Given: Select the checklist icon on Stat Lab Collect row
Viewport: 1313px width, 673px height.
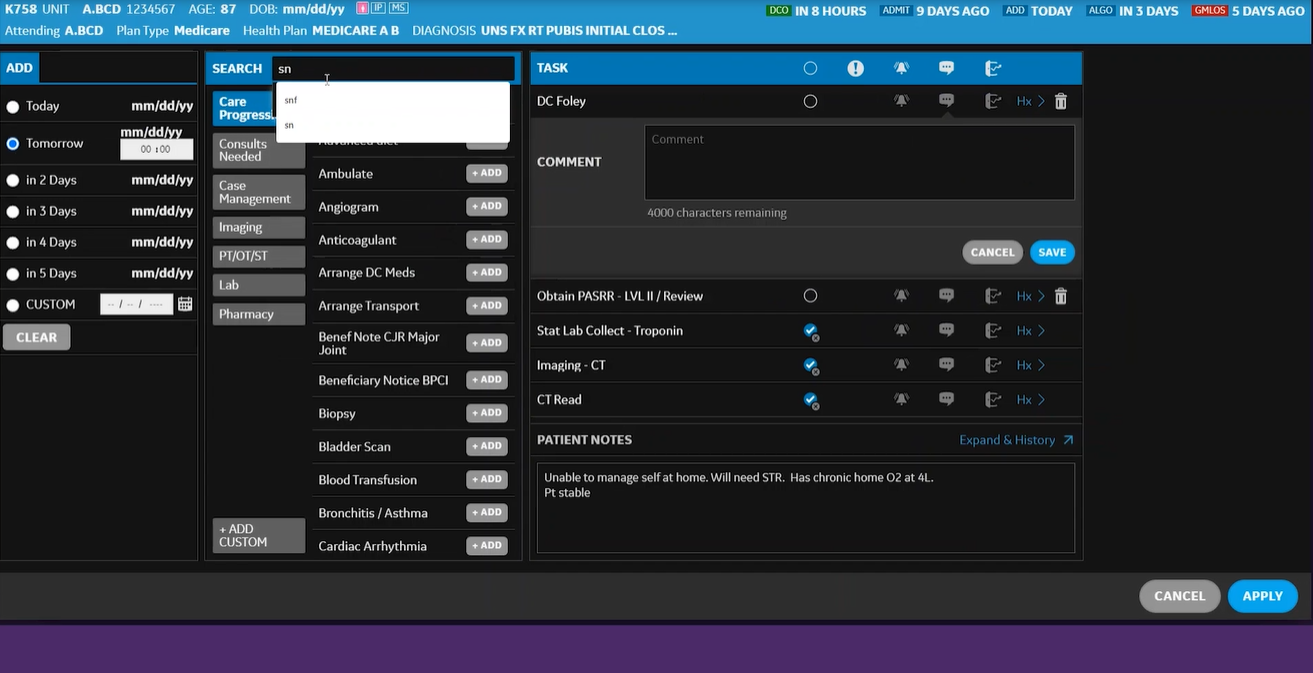Looking at the screenshot, I should [x=991, y=330].
